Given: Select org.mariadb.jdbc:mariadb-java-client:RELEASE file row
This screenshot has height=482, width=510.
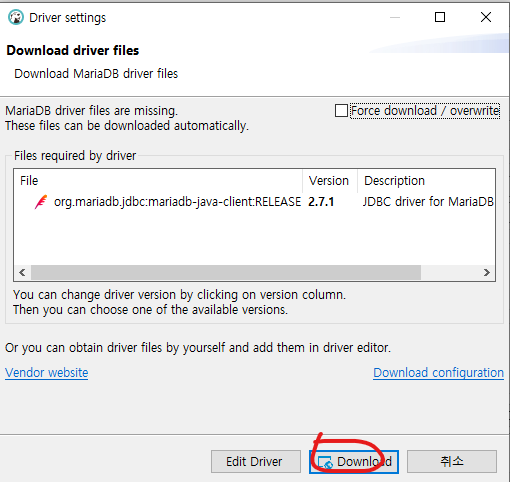Looking at the screenshot, I should click(x=255, y=202).
